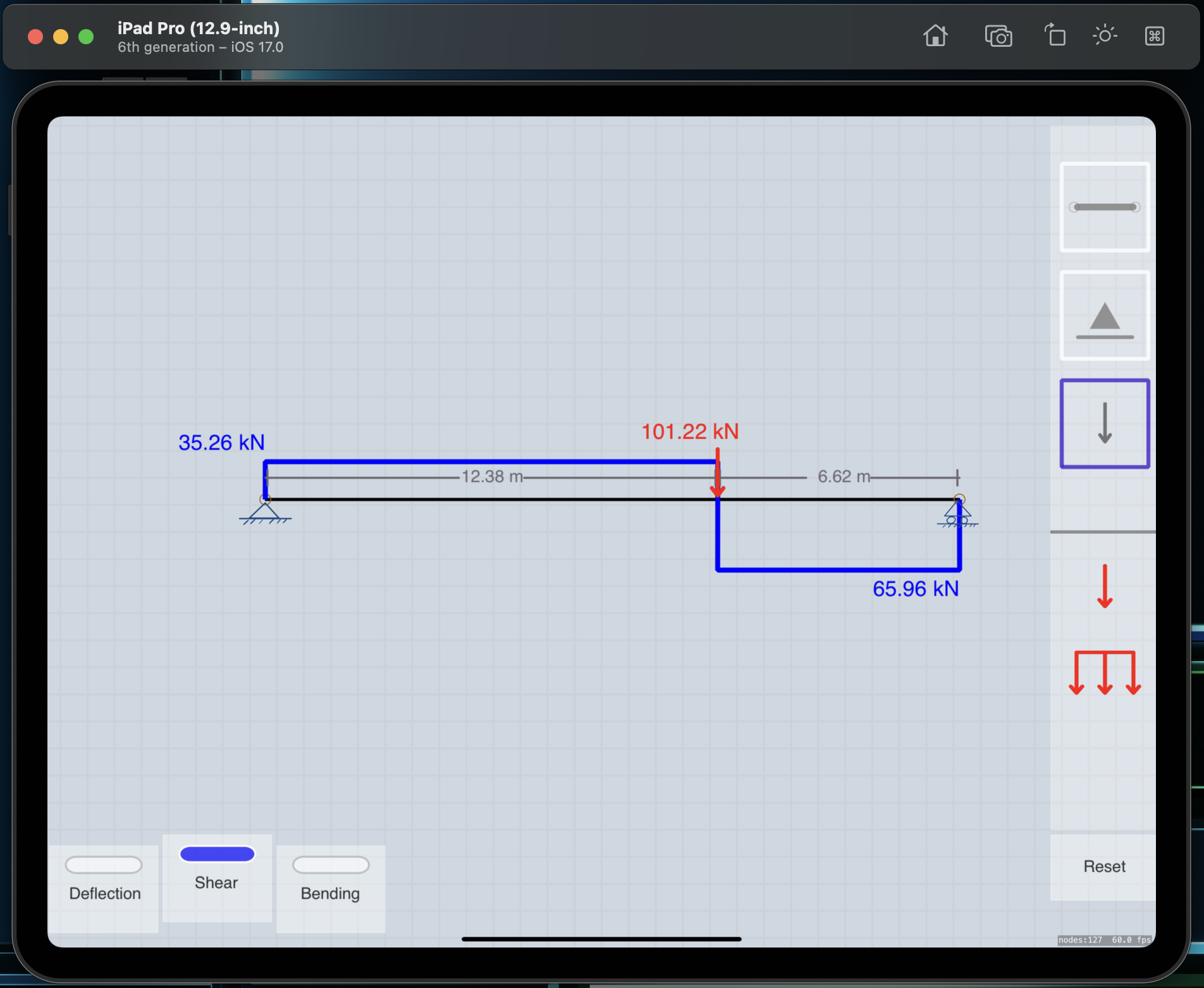The image size is (1204, 988).
Task: Minimize the simulator window
Action: [61, 37]
